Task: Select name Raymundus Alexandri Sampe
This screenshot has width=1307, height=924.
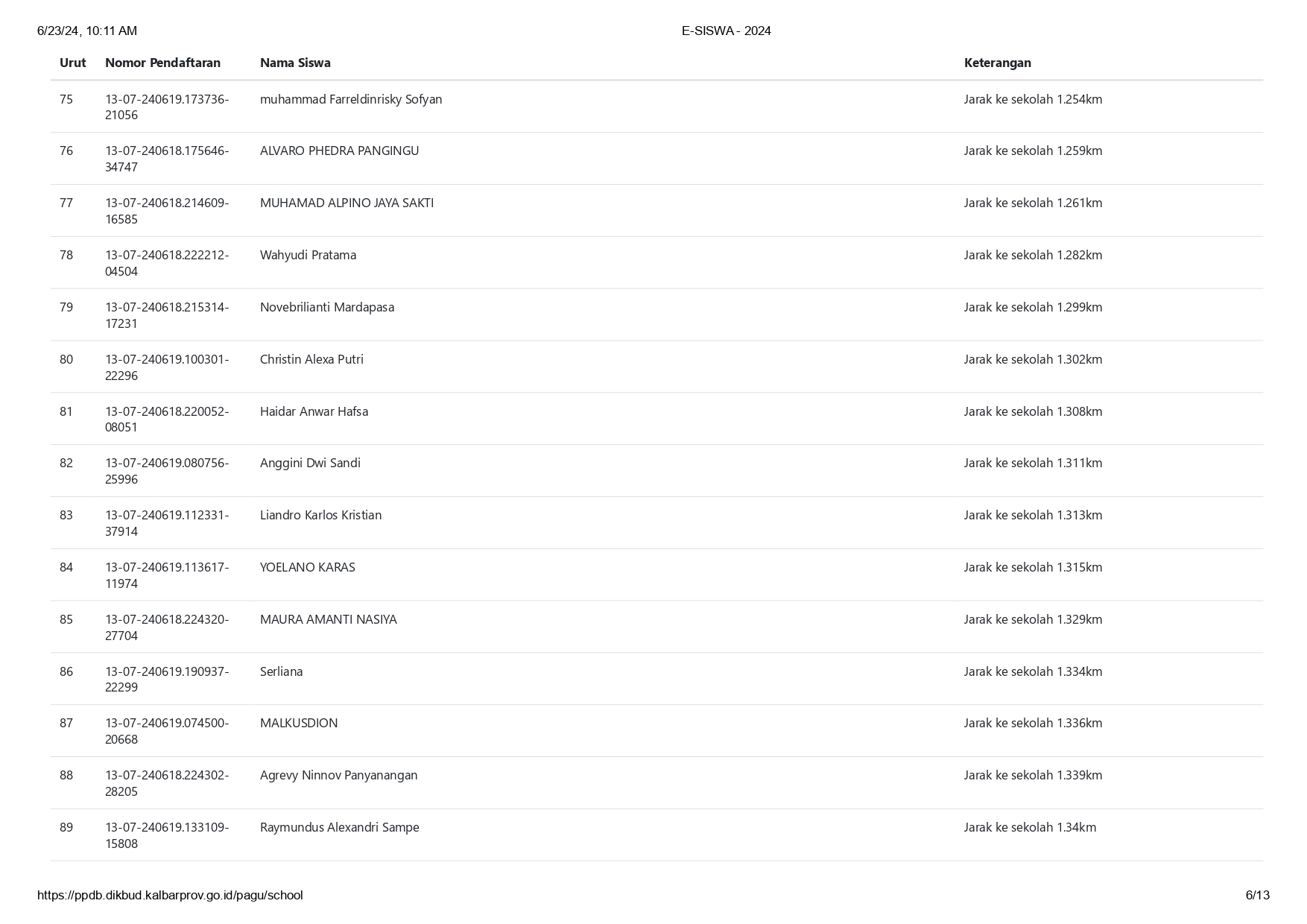Action: 339,827
